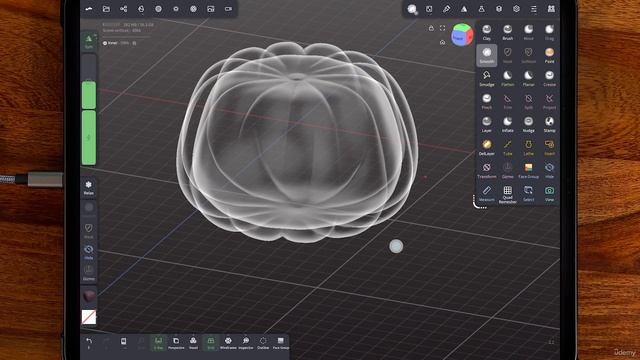The image size is (640, 360).
Task: Toggle the Grid display
Action: (x=211, y=343)
